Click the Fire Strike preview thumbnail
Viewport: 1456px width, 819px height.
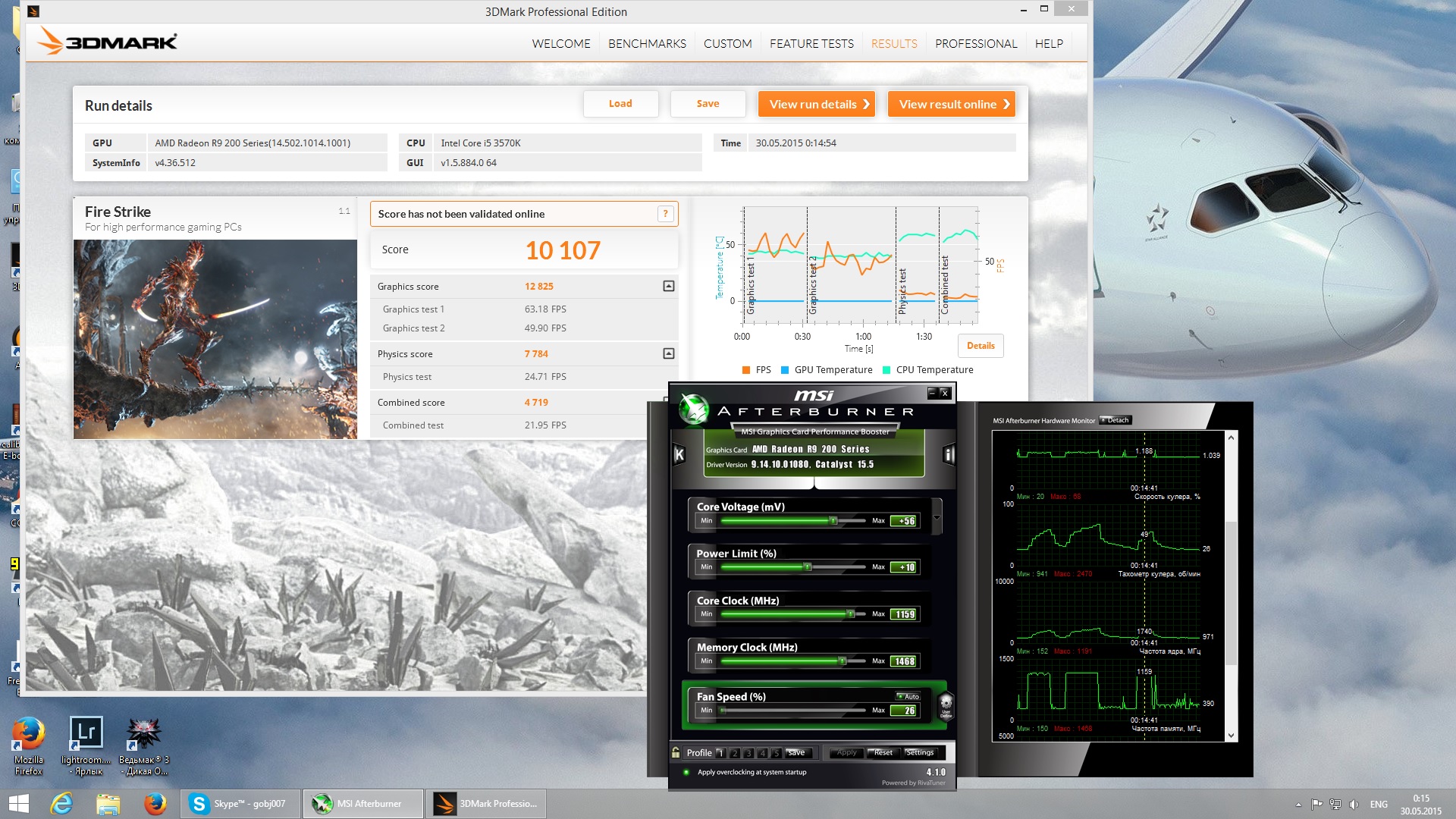[215, 339]
